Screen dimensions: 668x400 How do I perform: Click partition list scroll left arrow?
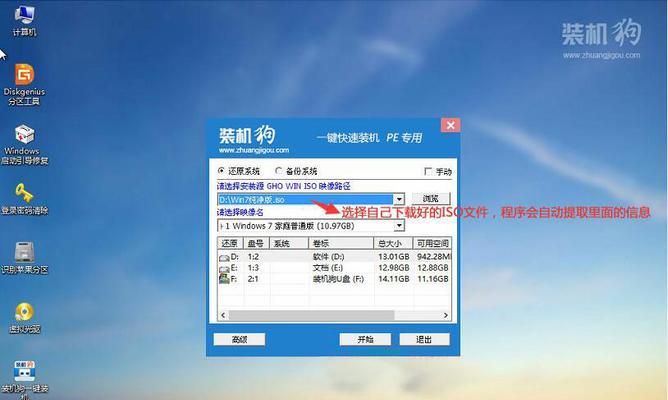[x=223, y=315]
